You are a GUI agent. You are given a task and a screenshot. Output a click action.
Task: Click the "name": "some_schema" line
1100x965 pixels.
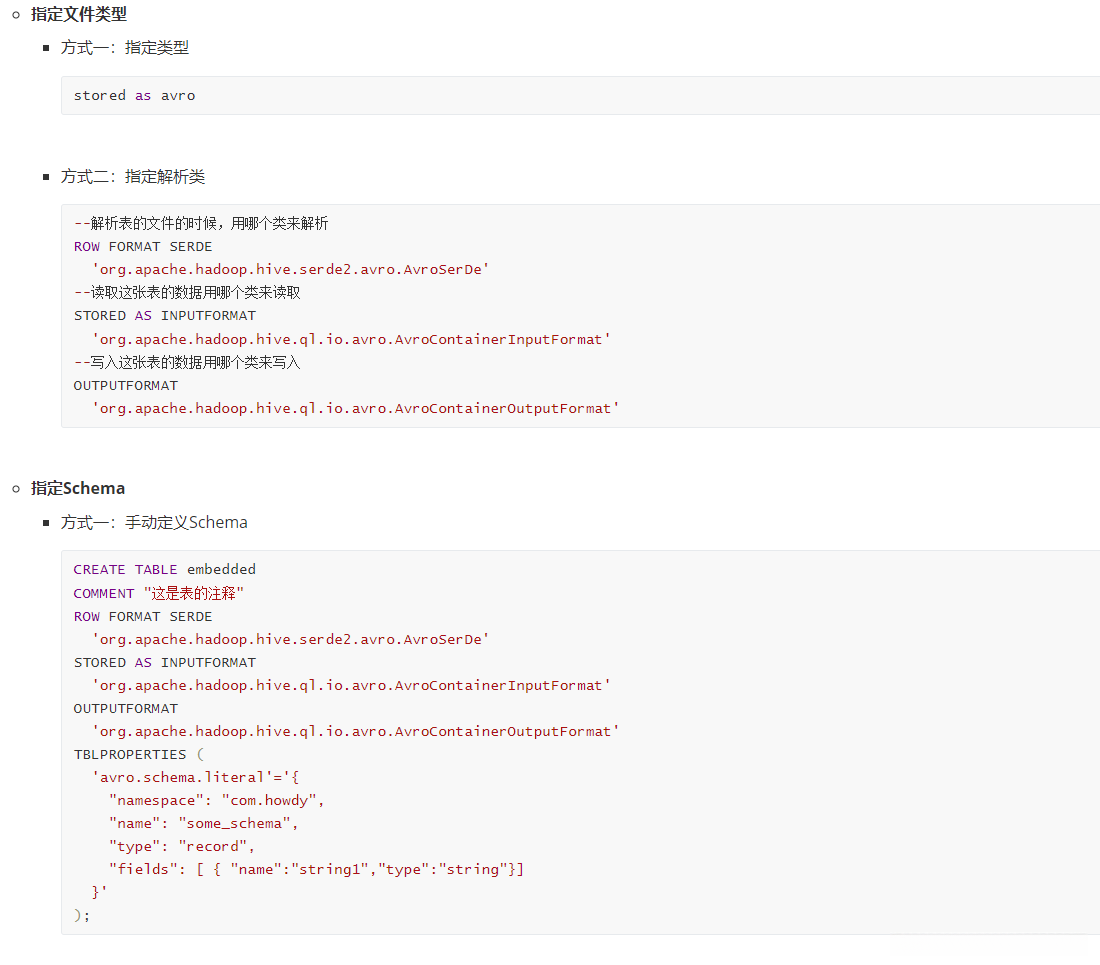click(x=204, y=824)
